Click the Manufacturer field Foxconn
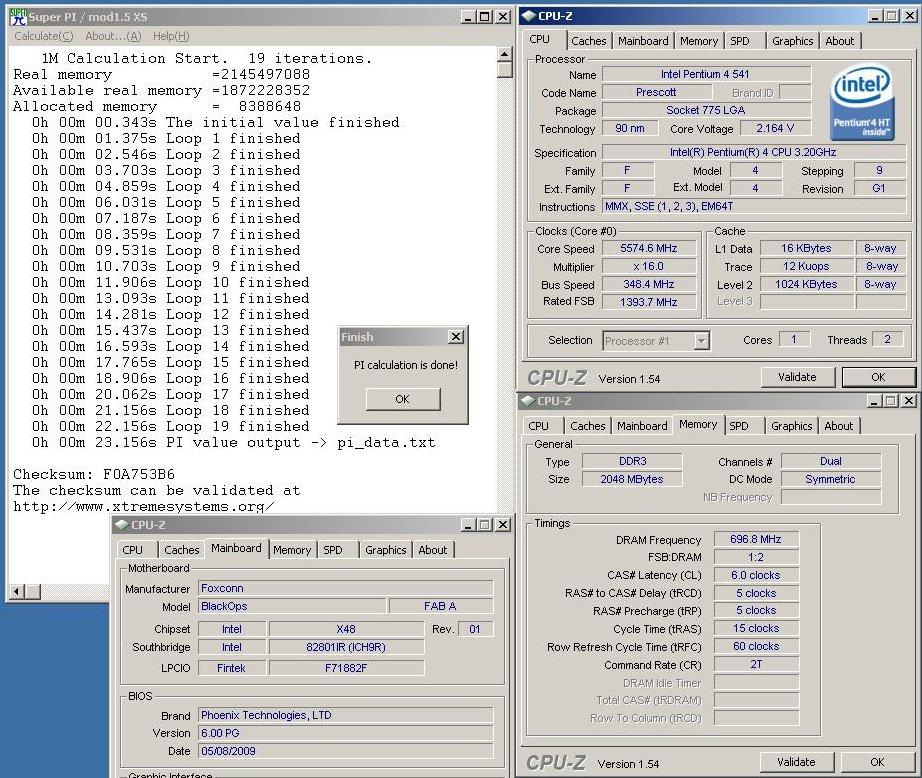The width and height of the screenshot is (922, 778). 346,588
